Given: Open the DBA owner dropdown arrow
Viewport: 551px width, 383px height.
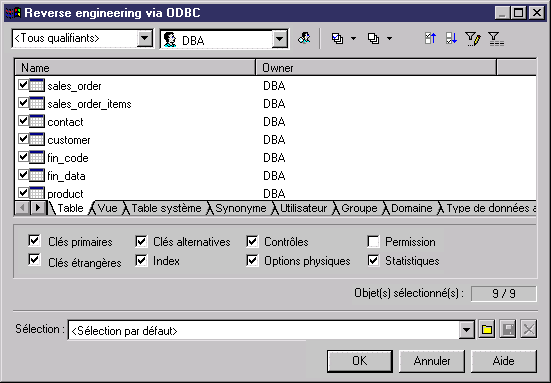Looking at the screenshot, I should (x=280, y=39).
